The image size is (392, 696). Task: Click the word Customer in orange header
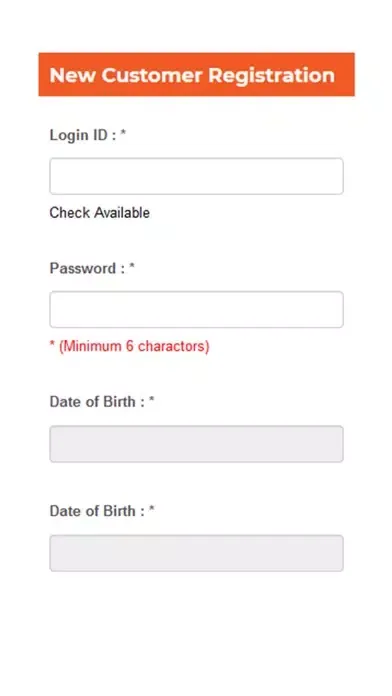click(152, 75)
